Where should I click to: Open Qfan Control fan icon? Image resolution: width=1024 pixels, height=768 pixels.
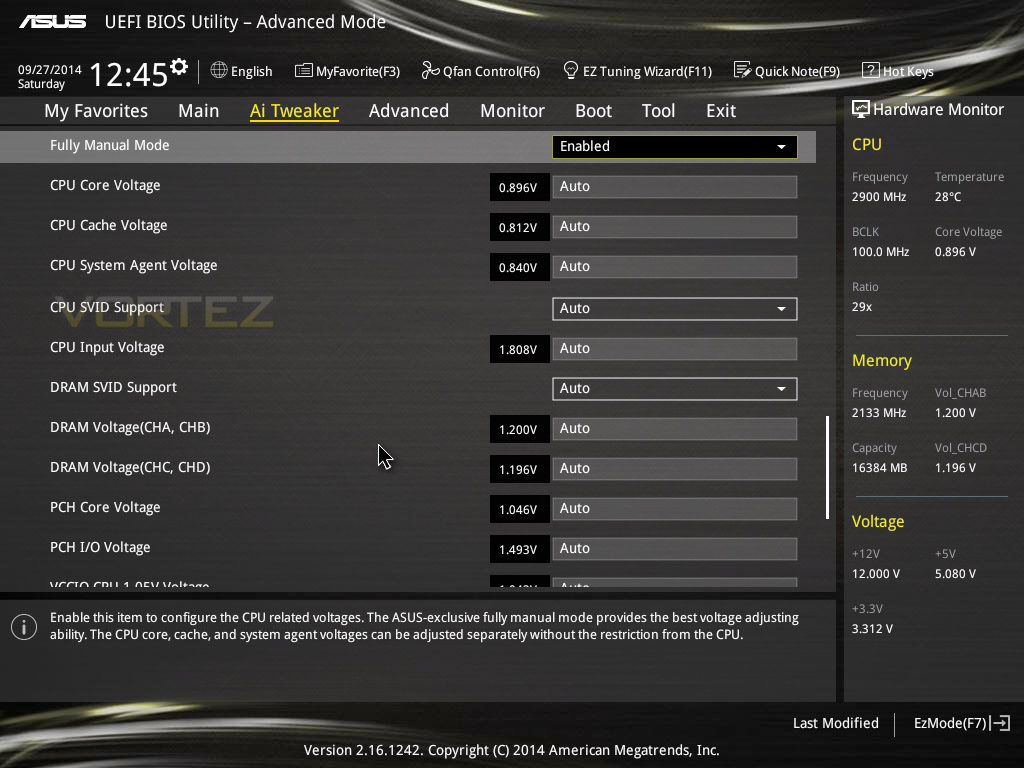click(430, 70)
